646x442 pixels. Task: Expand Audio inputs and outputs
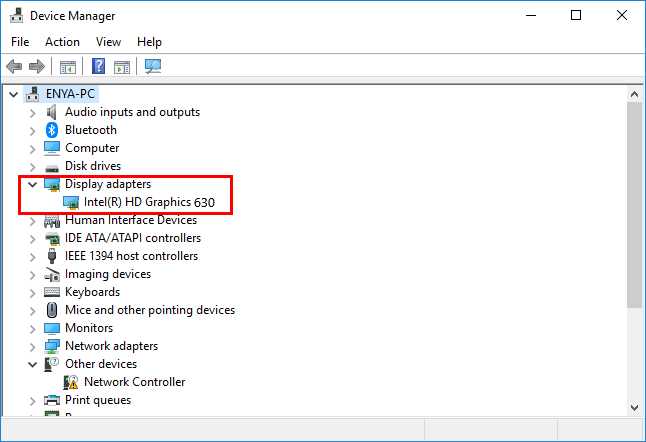tap(33, 113)
